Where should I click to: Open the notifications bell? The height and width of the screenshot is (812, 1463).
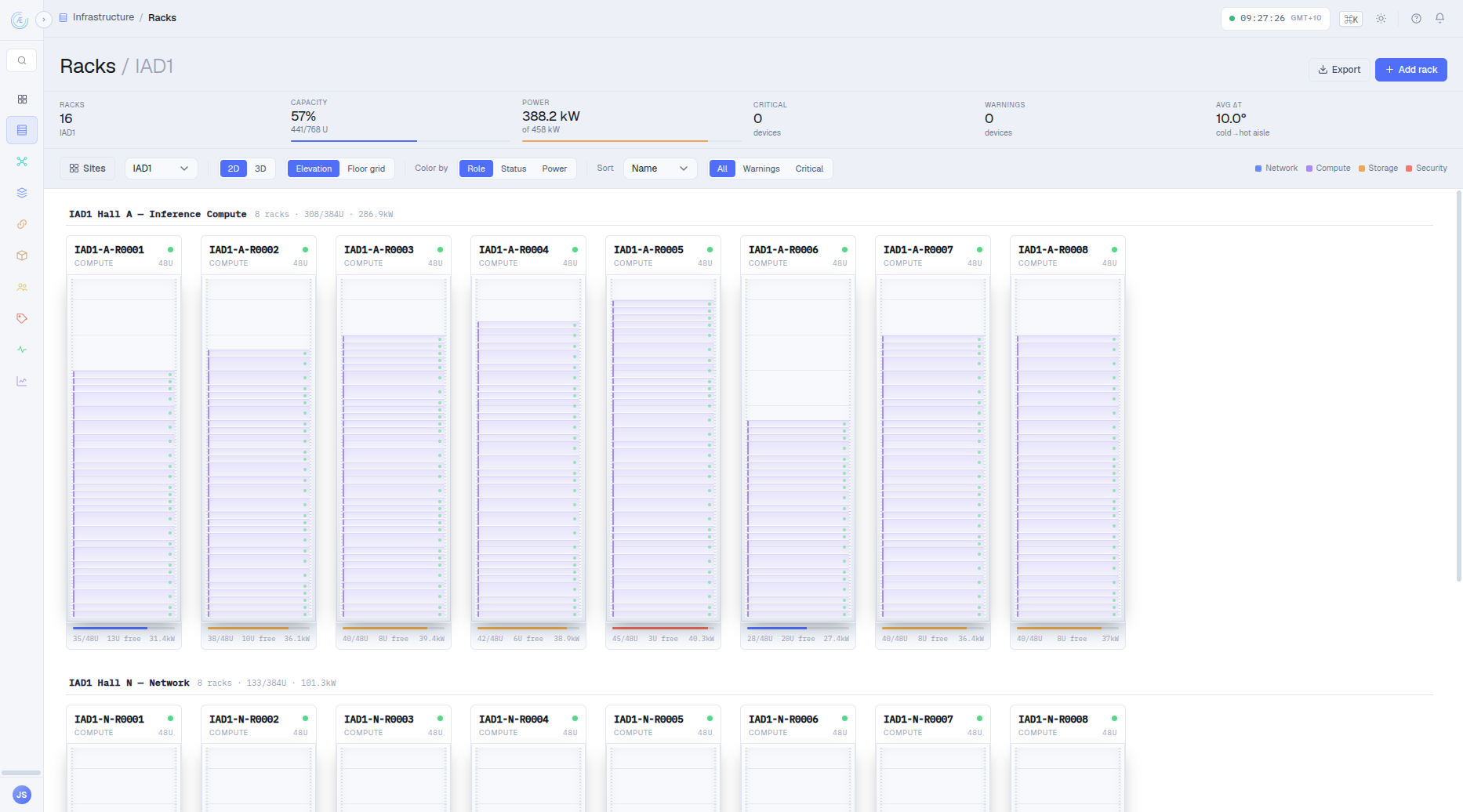click(x=1440, y=19)
